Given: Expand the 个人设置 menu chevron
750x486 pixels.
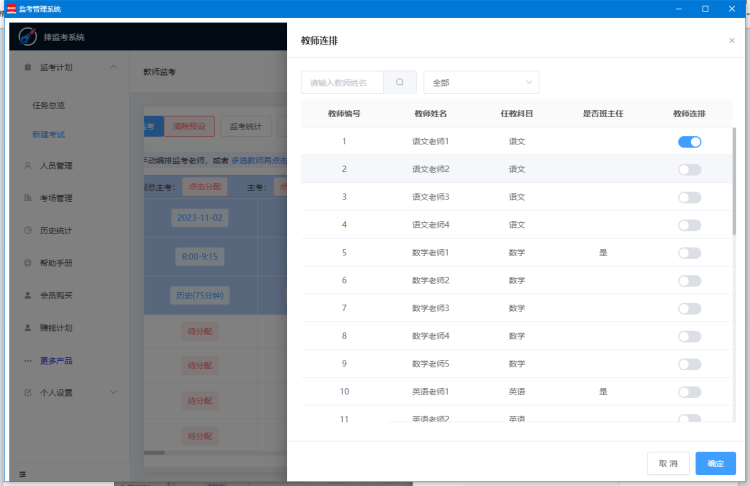Looking at the screenshot, I should (113, 392).
